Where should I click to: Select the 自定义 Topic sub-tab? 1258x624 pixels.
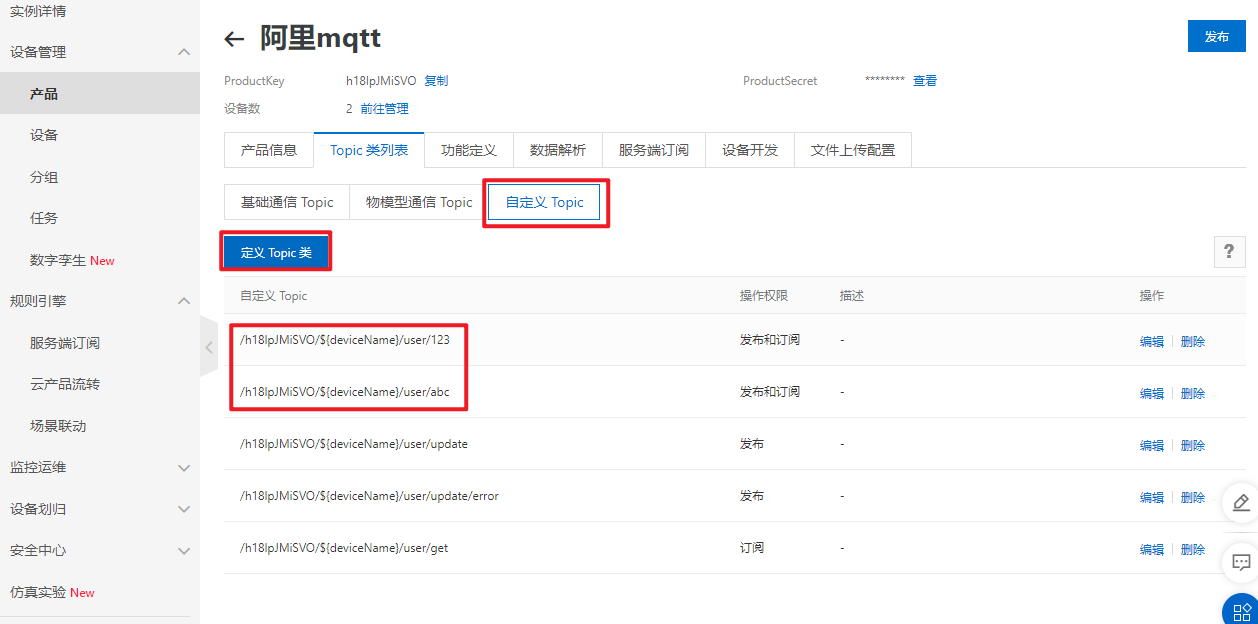click(544, 202)
